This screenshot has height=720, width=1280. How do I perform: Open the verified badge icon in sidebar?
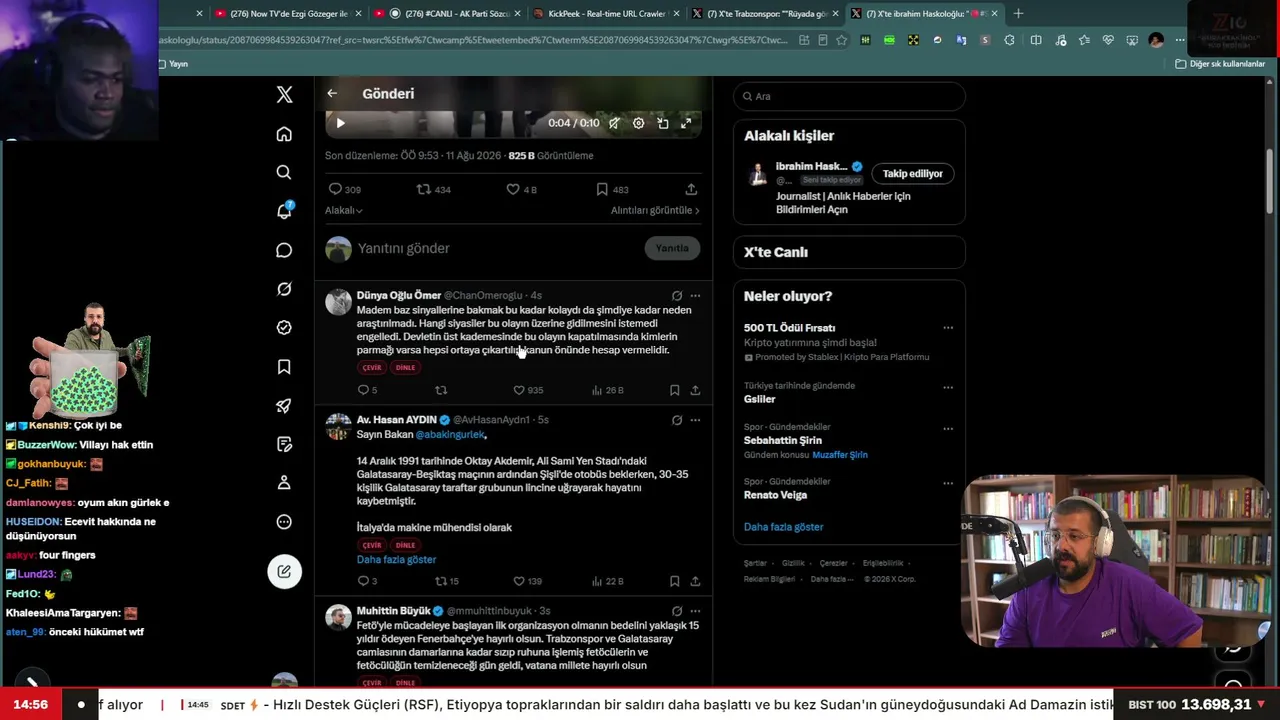(x=284, y=328)
